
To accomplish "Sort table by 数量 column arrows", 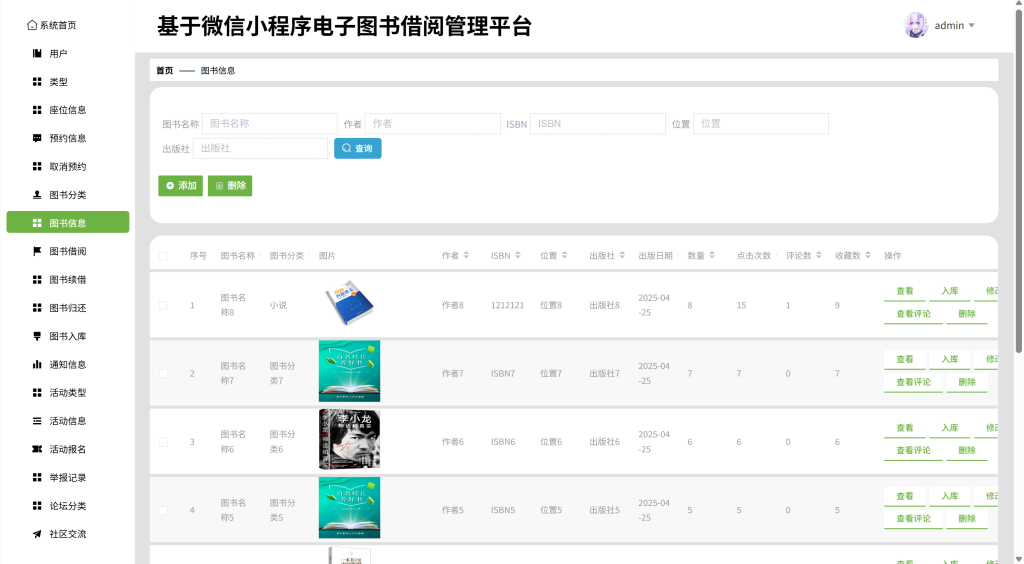I will click(712, 255).
